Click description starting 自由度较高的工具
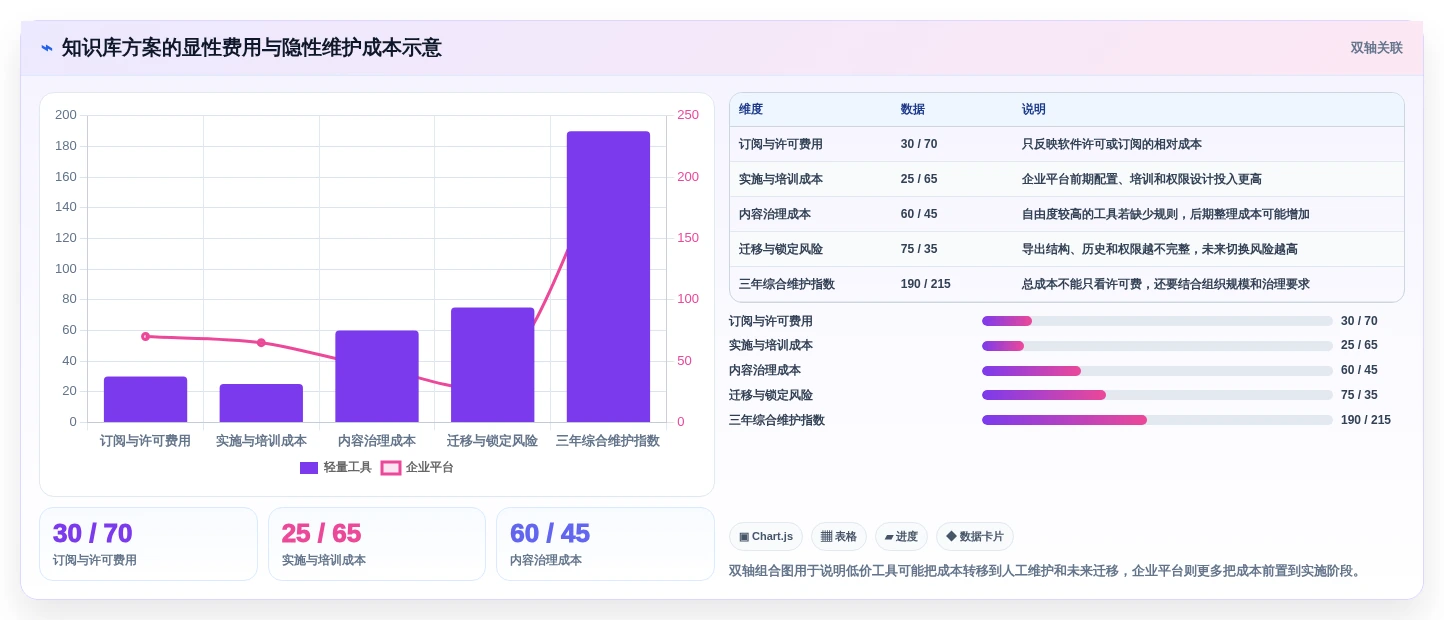 click(x=1166, y=214)
